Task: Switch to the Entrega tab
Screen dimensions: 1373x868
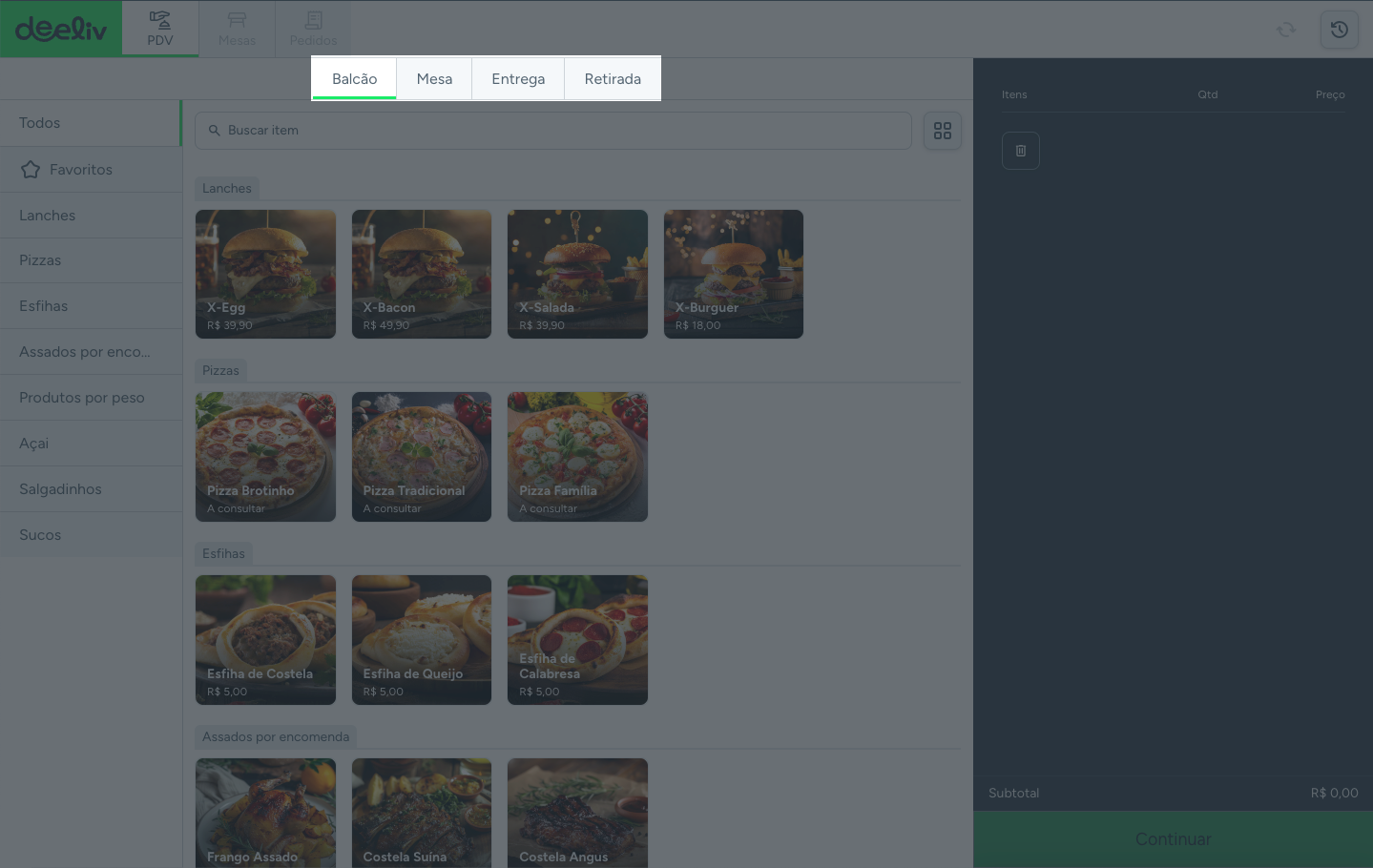Action: pos(518,79)
